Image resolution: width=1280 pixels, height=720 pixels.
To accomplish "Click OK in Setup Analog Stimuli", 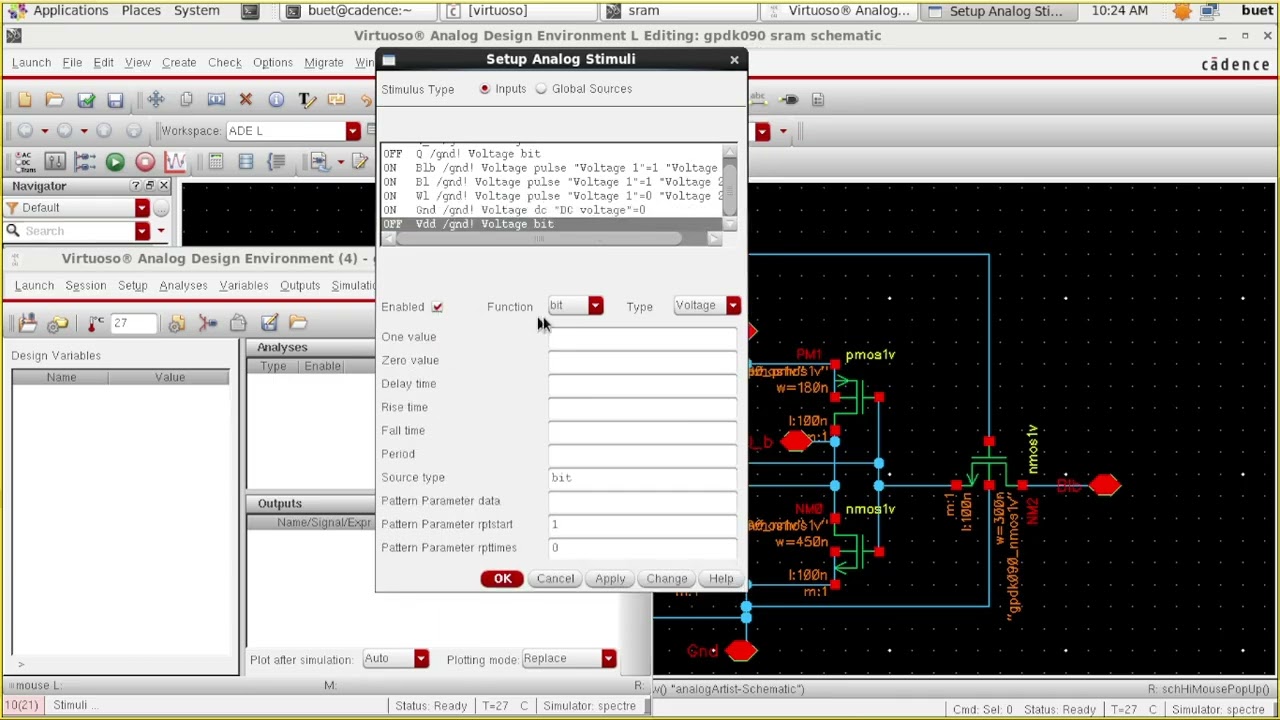I will pyautogui.click(x=502, y=579).
